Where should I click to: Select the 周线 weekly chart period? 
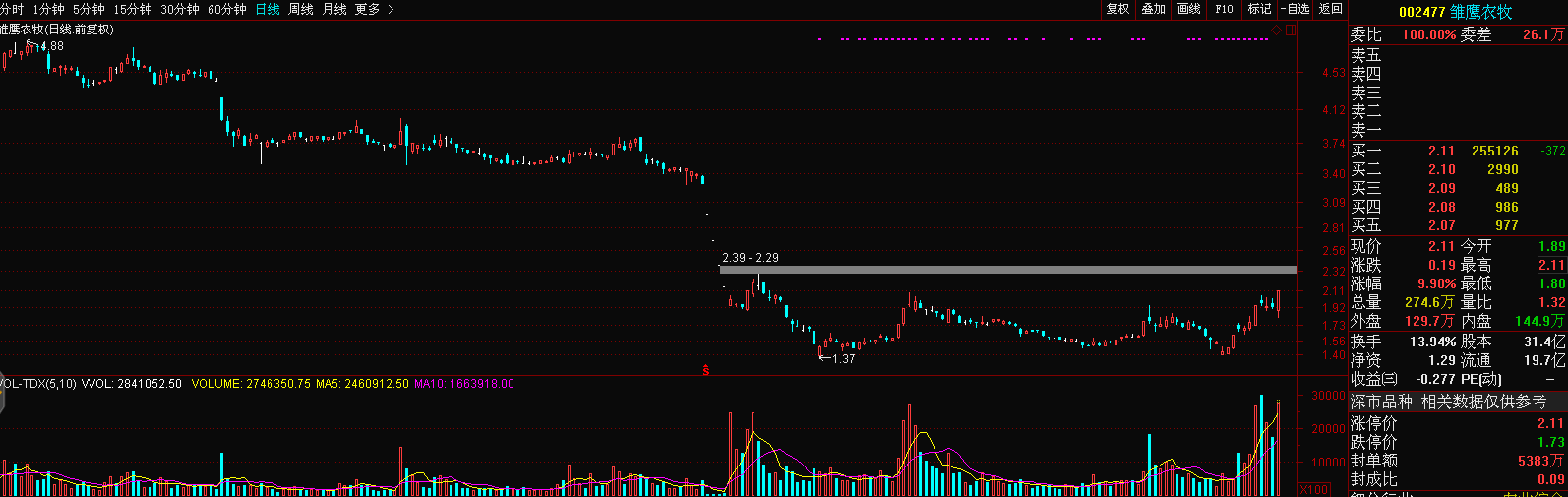point(300,9)
